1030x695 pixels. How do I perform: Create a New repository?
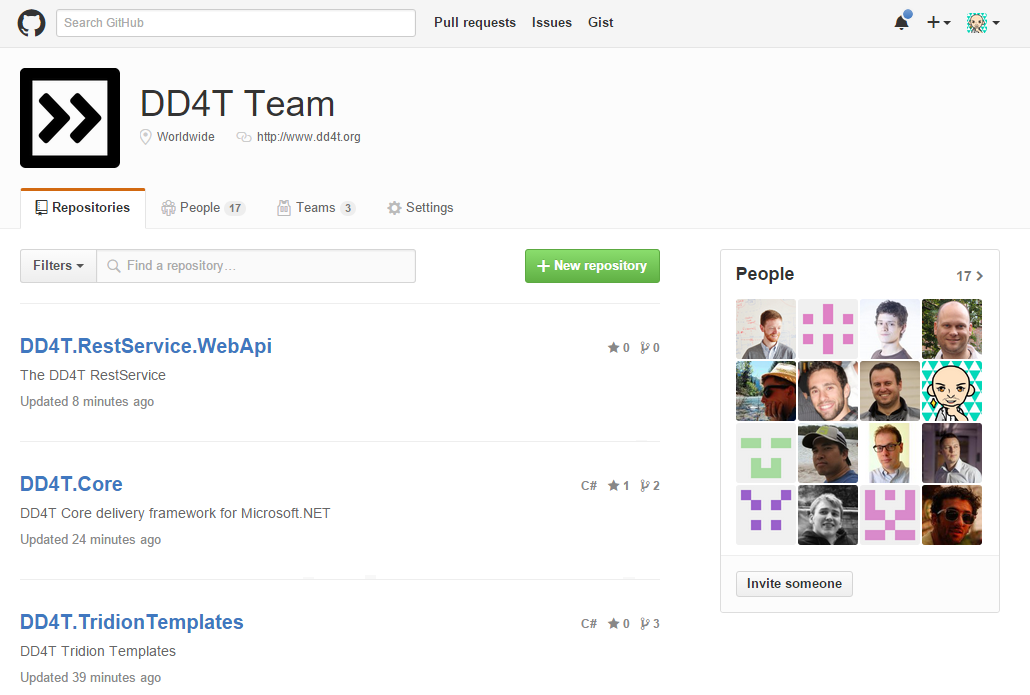coord(593,266)
